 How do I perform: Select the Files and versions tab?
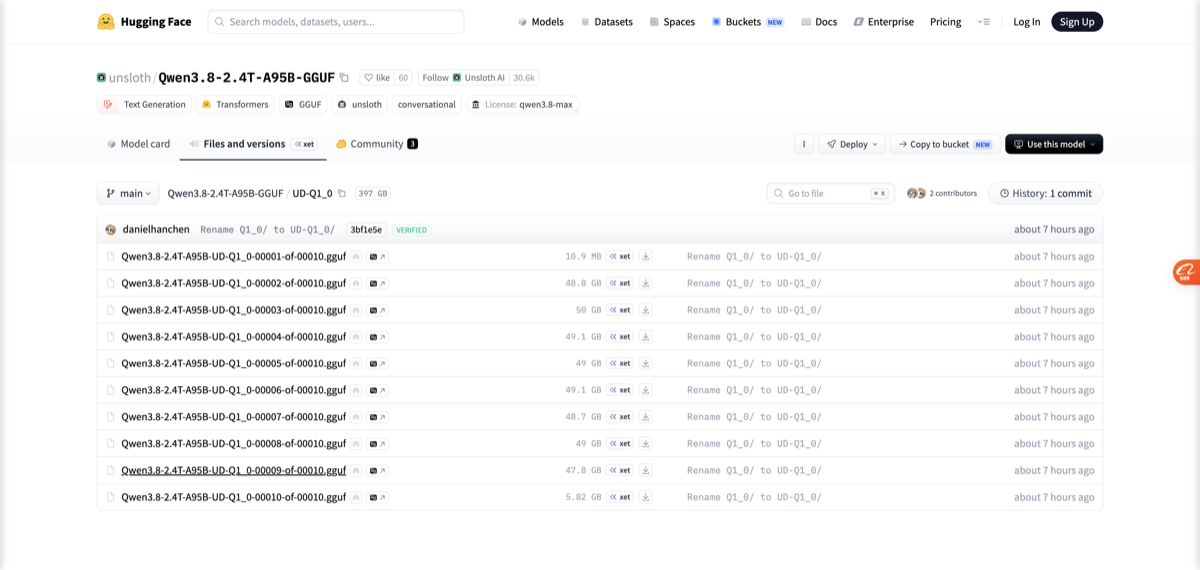point(252,144)
